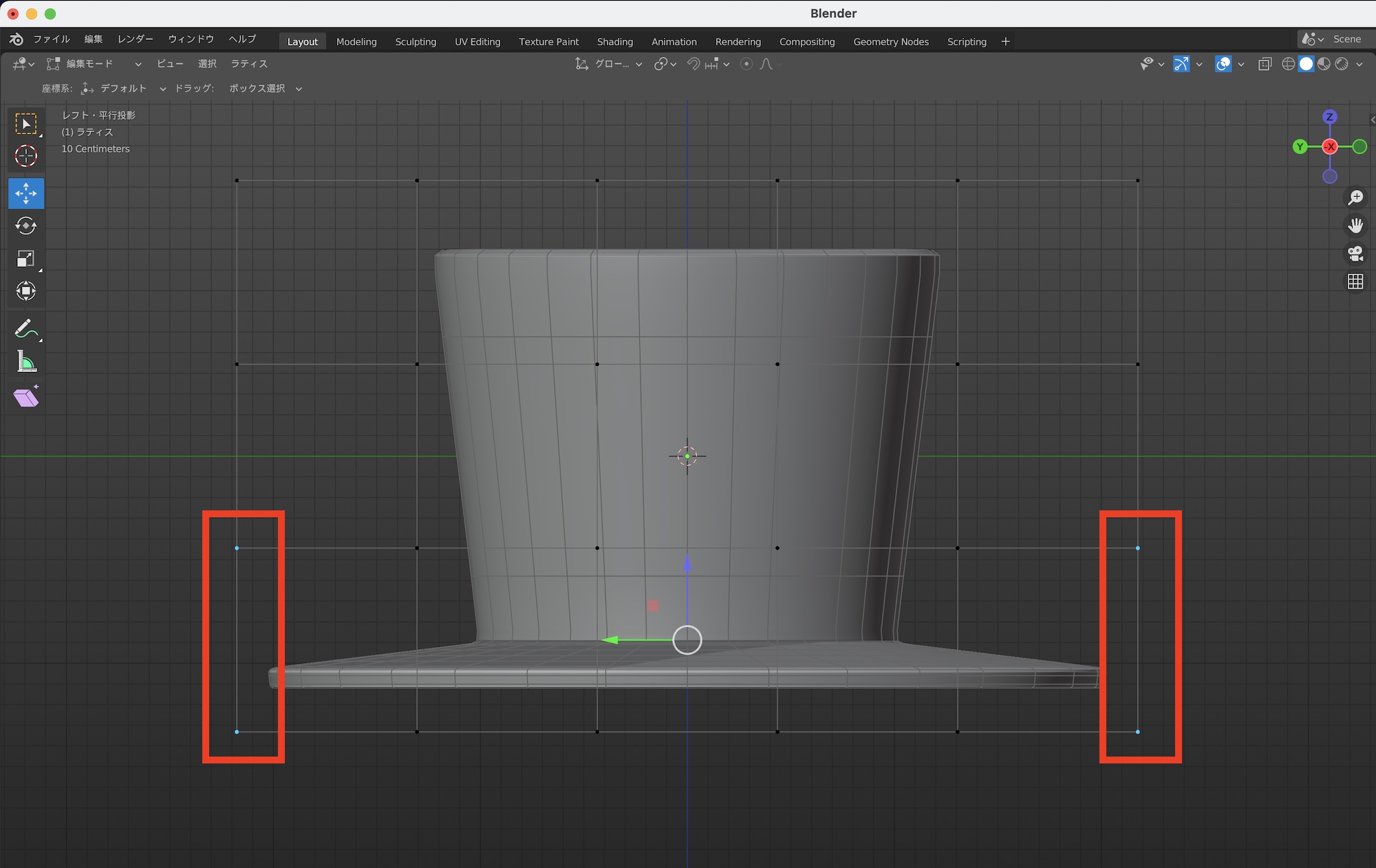Open the ラティス menu
The image size is (1376, 868).
coord(248,64)
